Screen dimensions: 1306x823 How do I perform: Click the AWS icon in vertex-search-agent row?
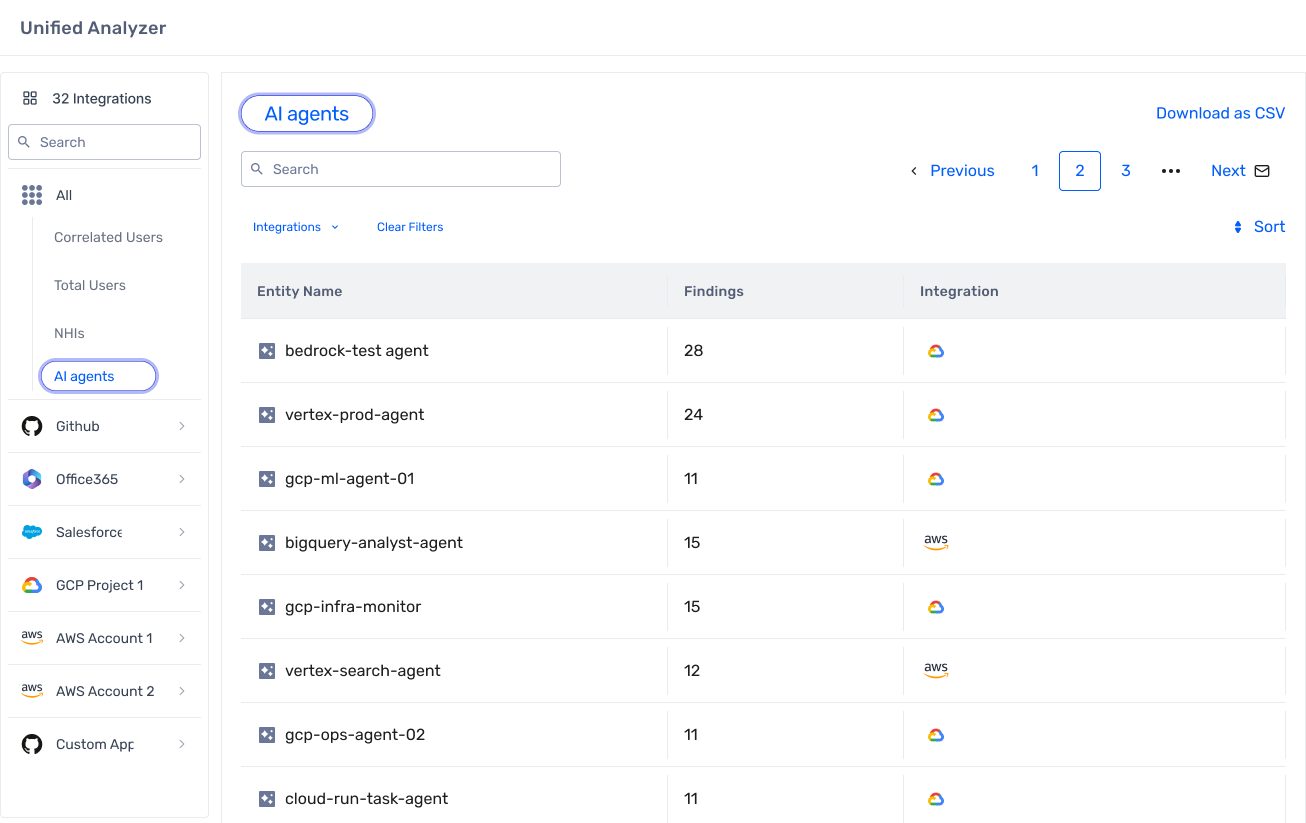tap(936, 670)
